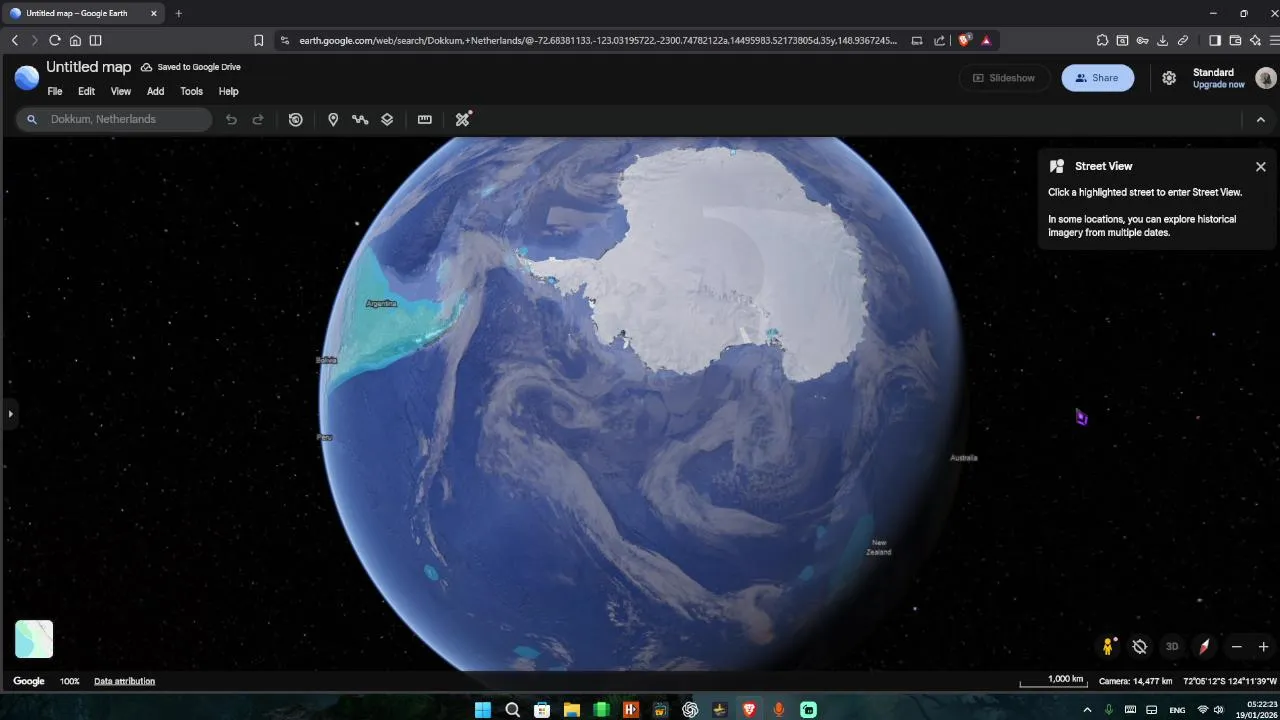Click the compass north icon
The width and height of the screenshot is (1280, 720).
(x=1204, y=647)
